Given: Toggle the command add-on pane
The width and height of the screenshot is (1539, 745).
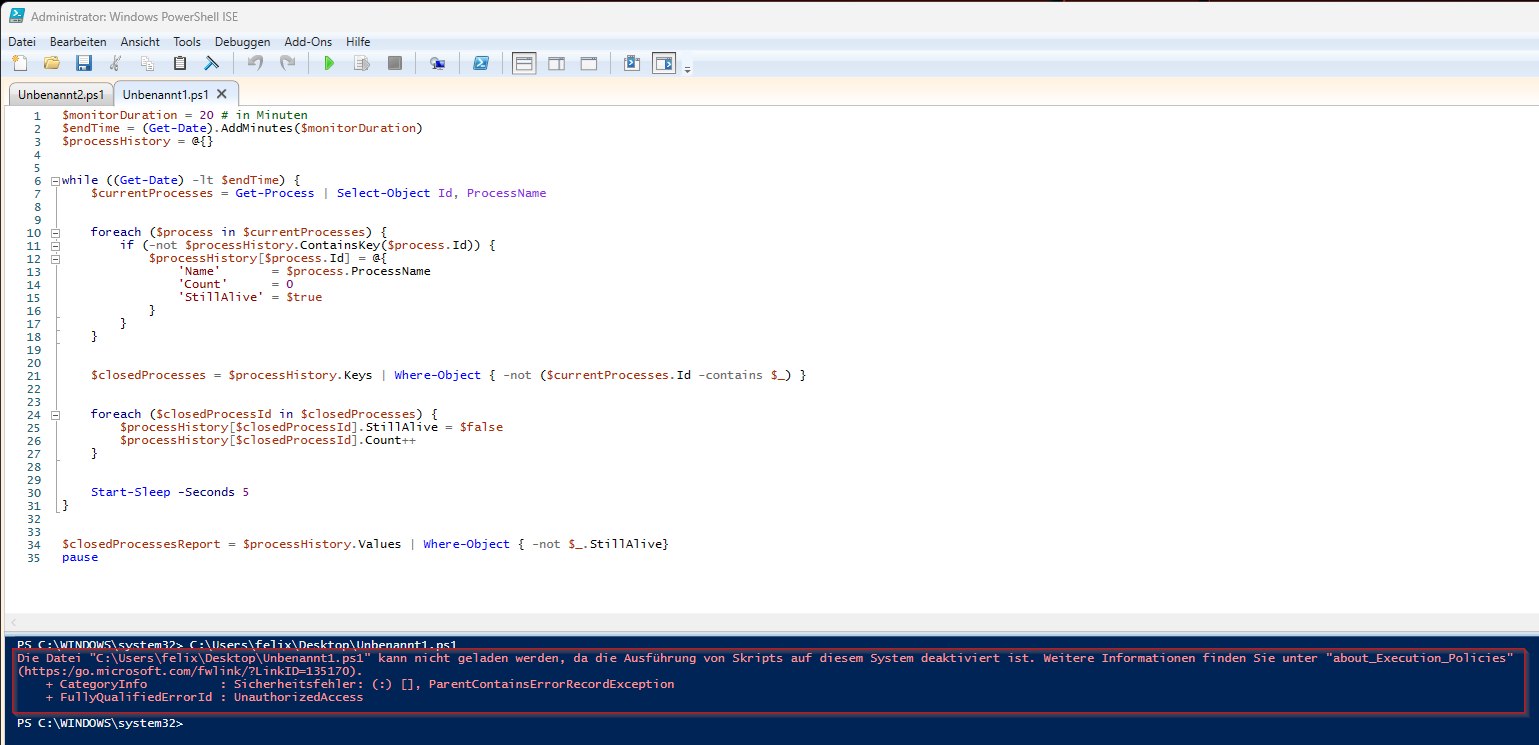Looking at the screenshot, I should click(664, 64).
